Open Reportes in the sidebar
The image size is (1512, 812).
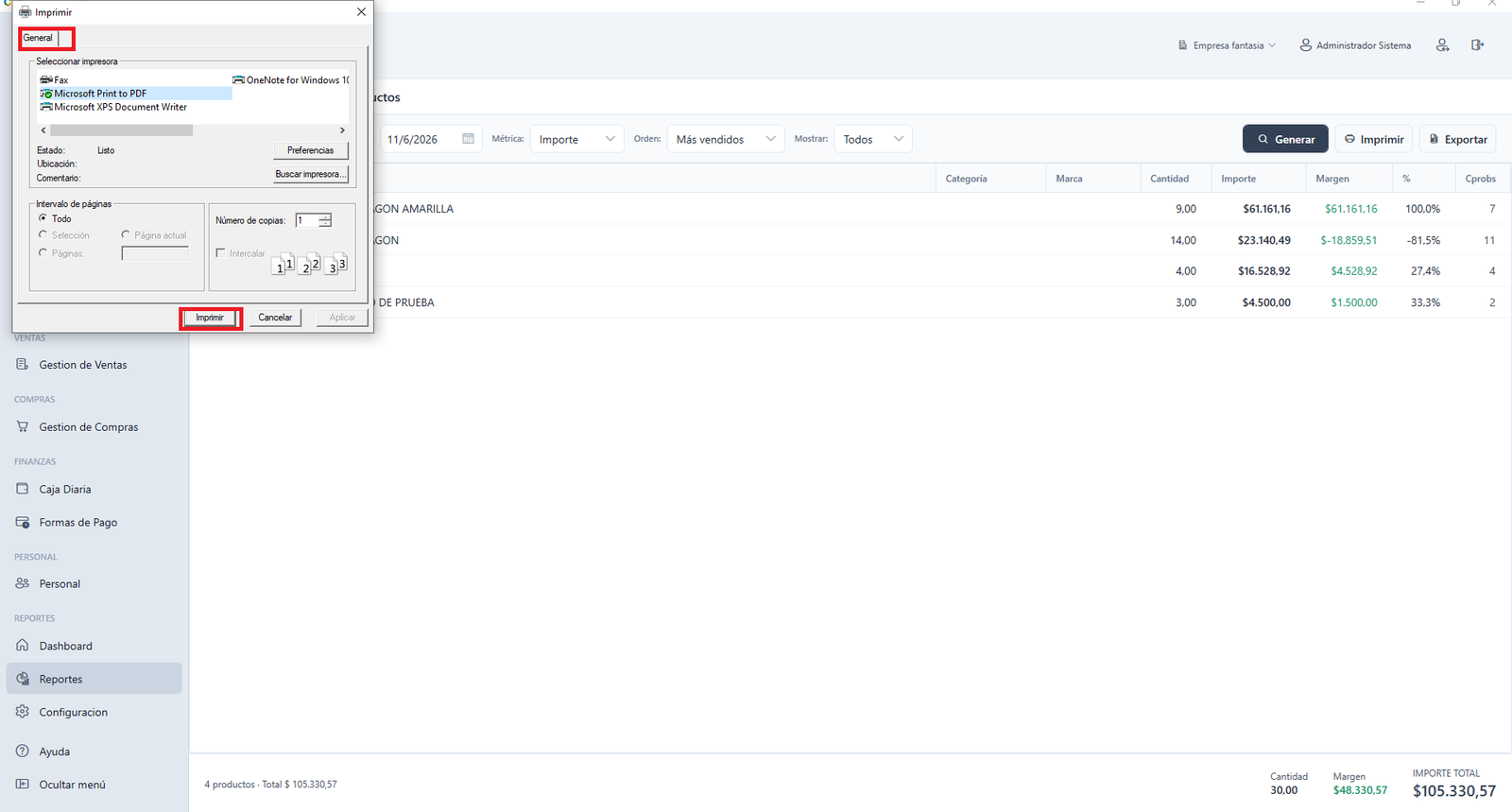(x=94, y=679)
